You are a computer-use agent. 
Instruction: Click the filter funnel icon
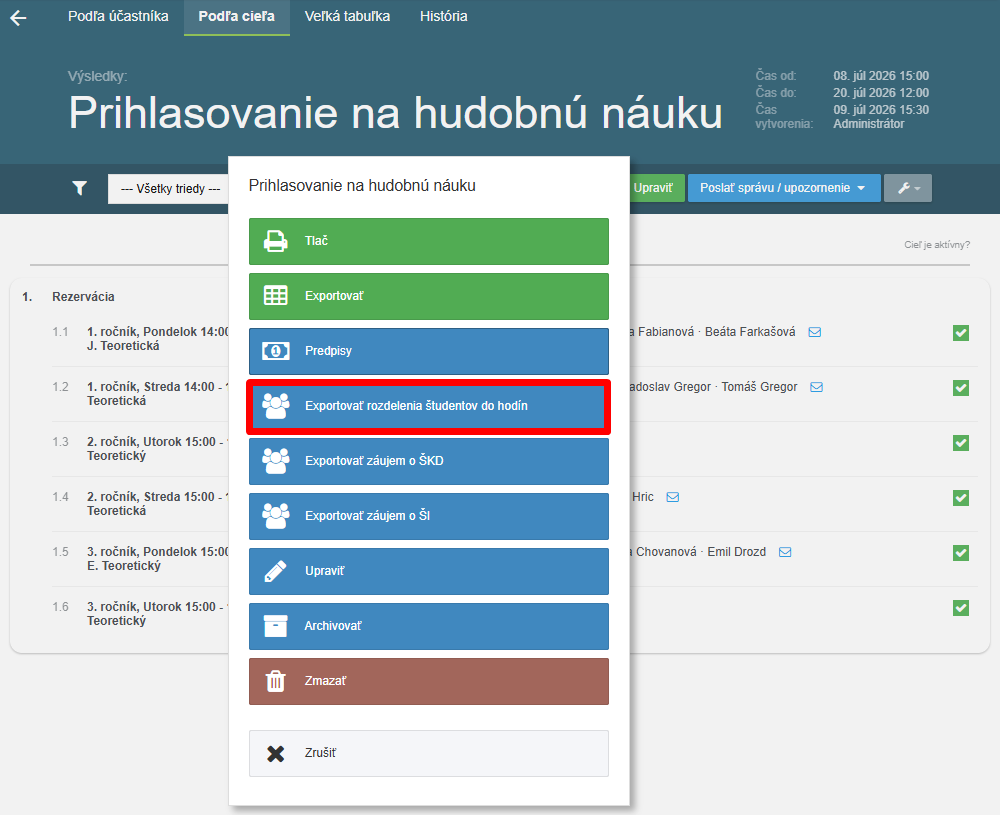click(80, 188)
